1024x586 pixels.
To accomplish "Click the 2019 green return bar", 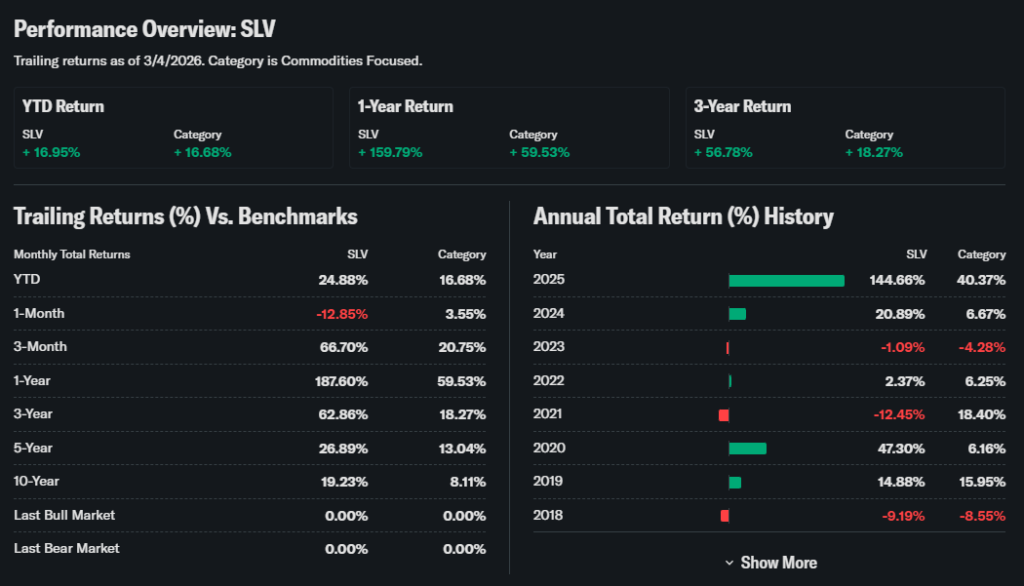I will [x=735, y=482].
